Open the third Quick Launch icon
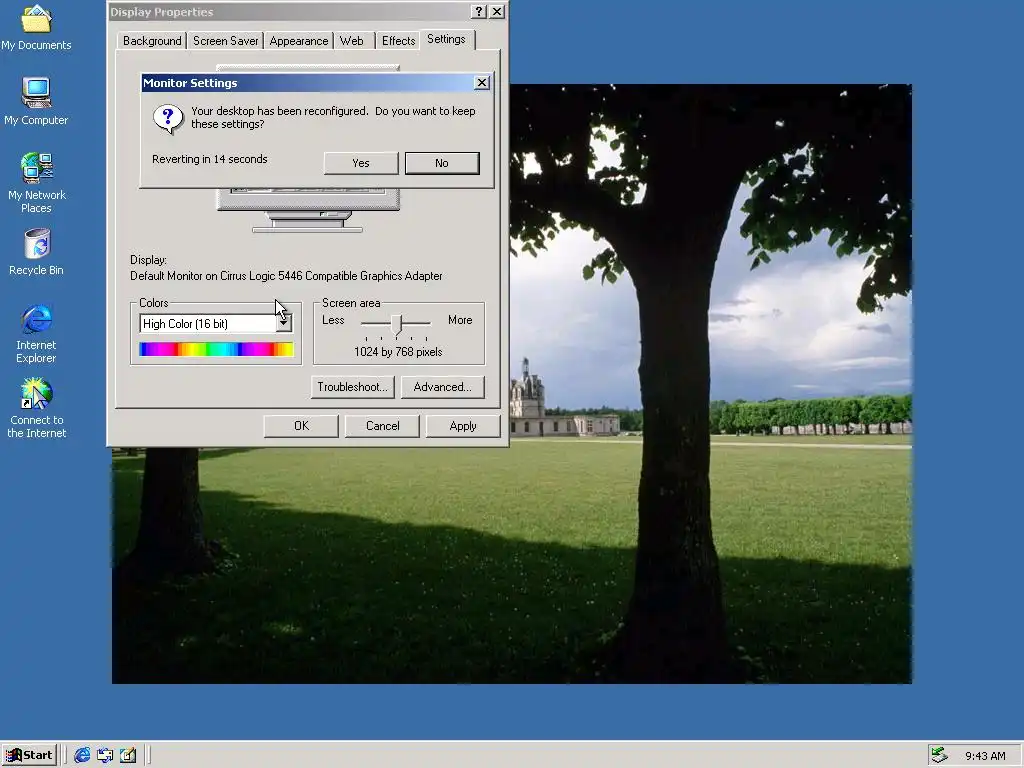1024x768 pixels. pos(128,755)
